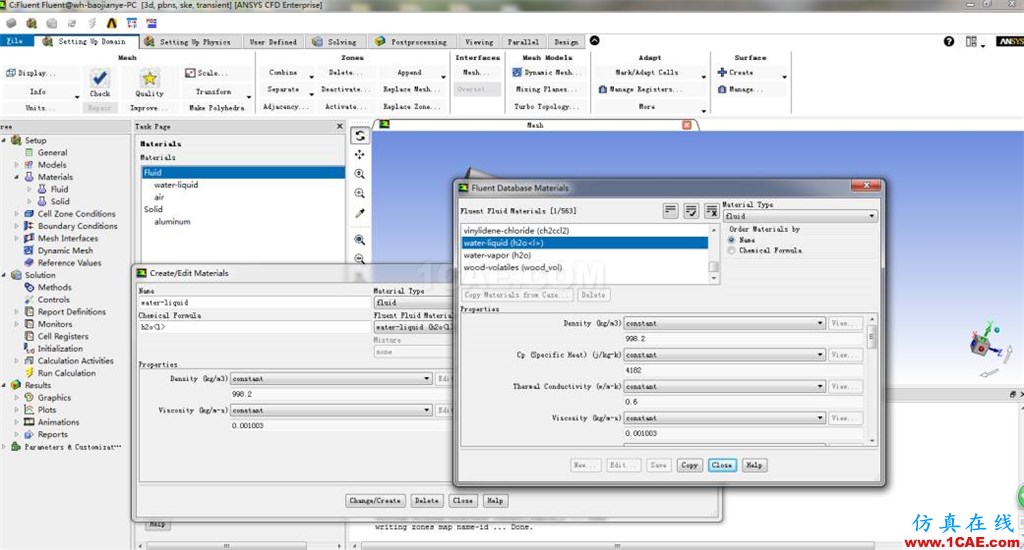Expand Boundary Conditions tree node
1024x550 pixels.
coord(16,226)
